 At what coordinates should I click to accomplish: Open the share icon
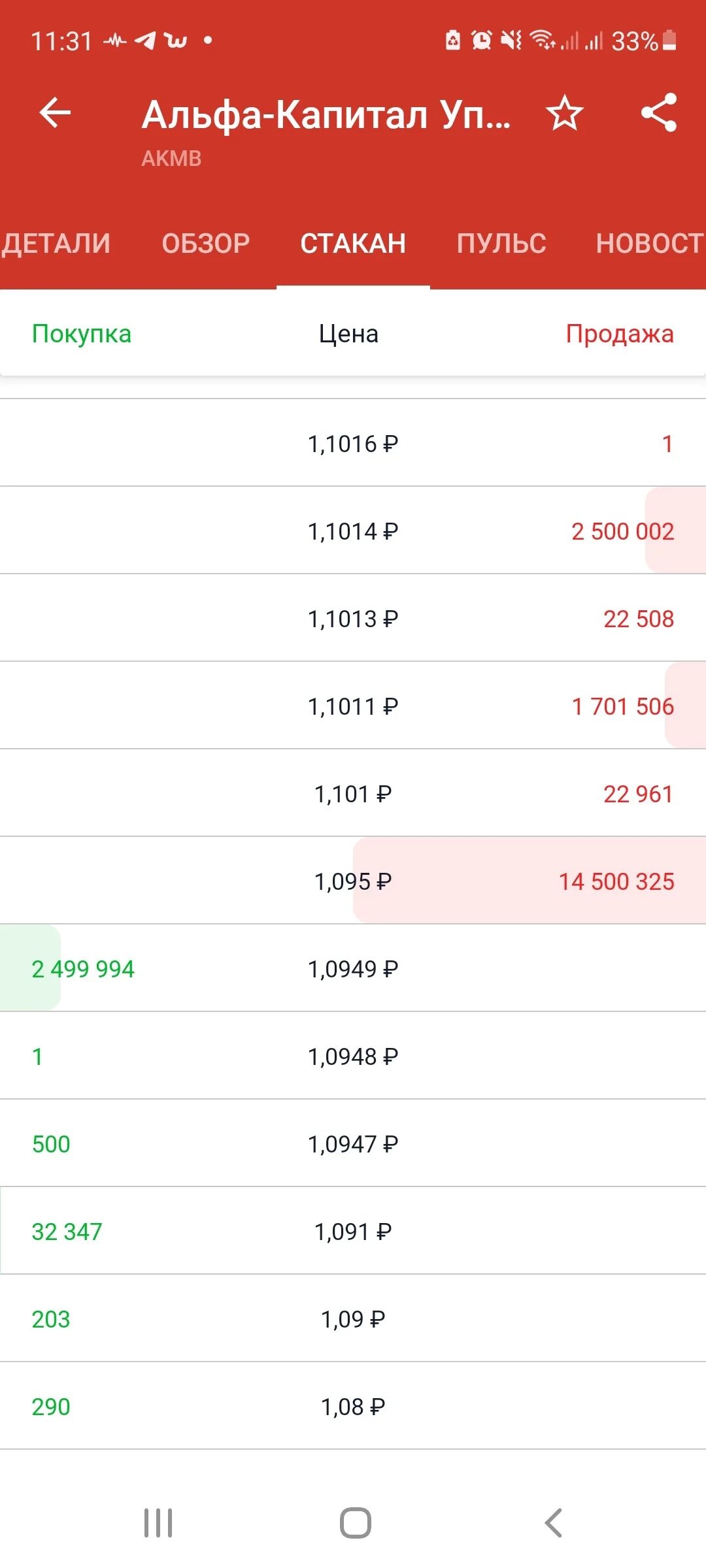659,113
